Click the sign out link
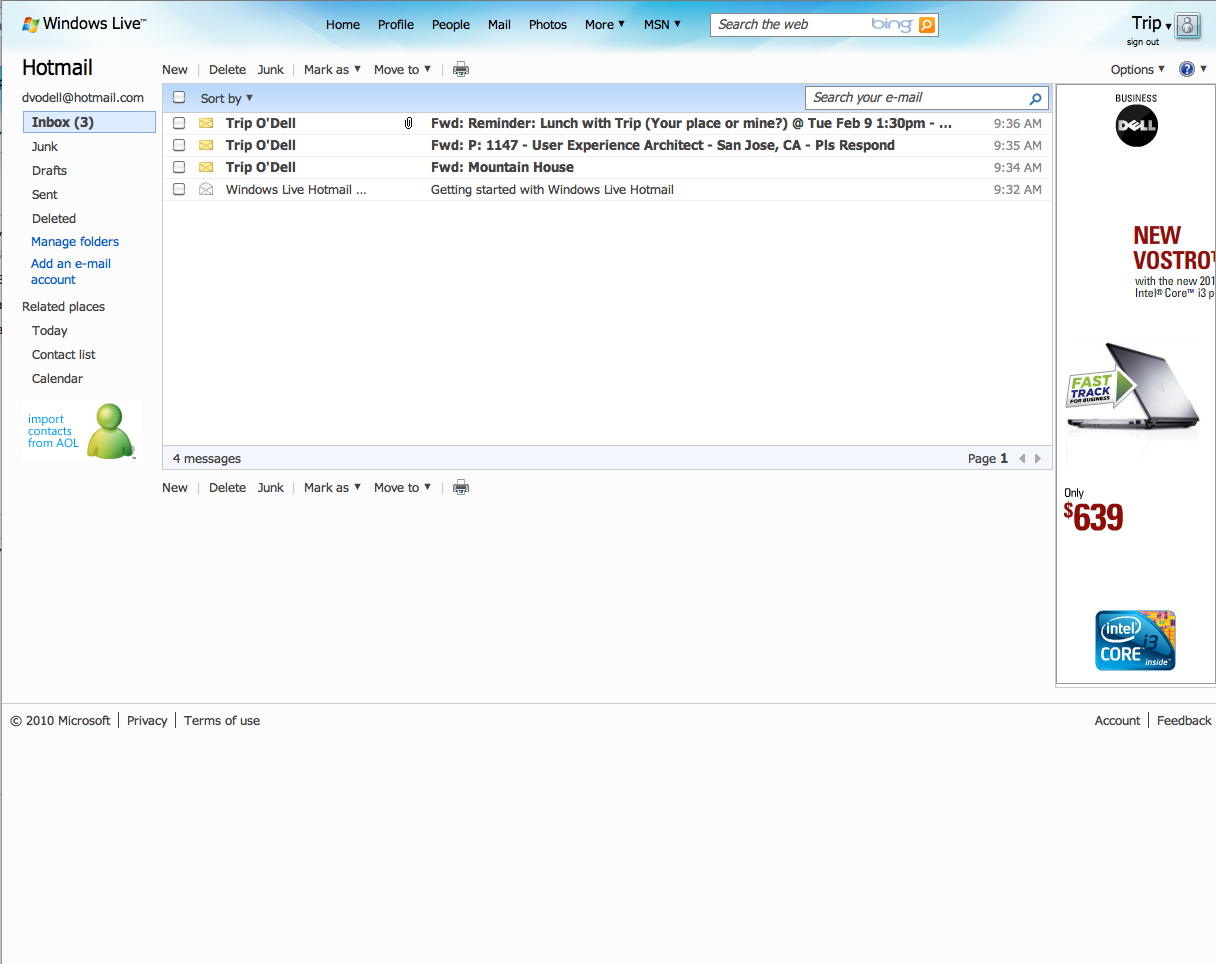Screen dimensions: 1216x964 (x=1143, y=42)
